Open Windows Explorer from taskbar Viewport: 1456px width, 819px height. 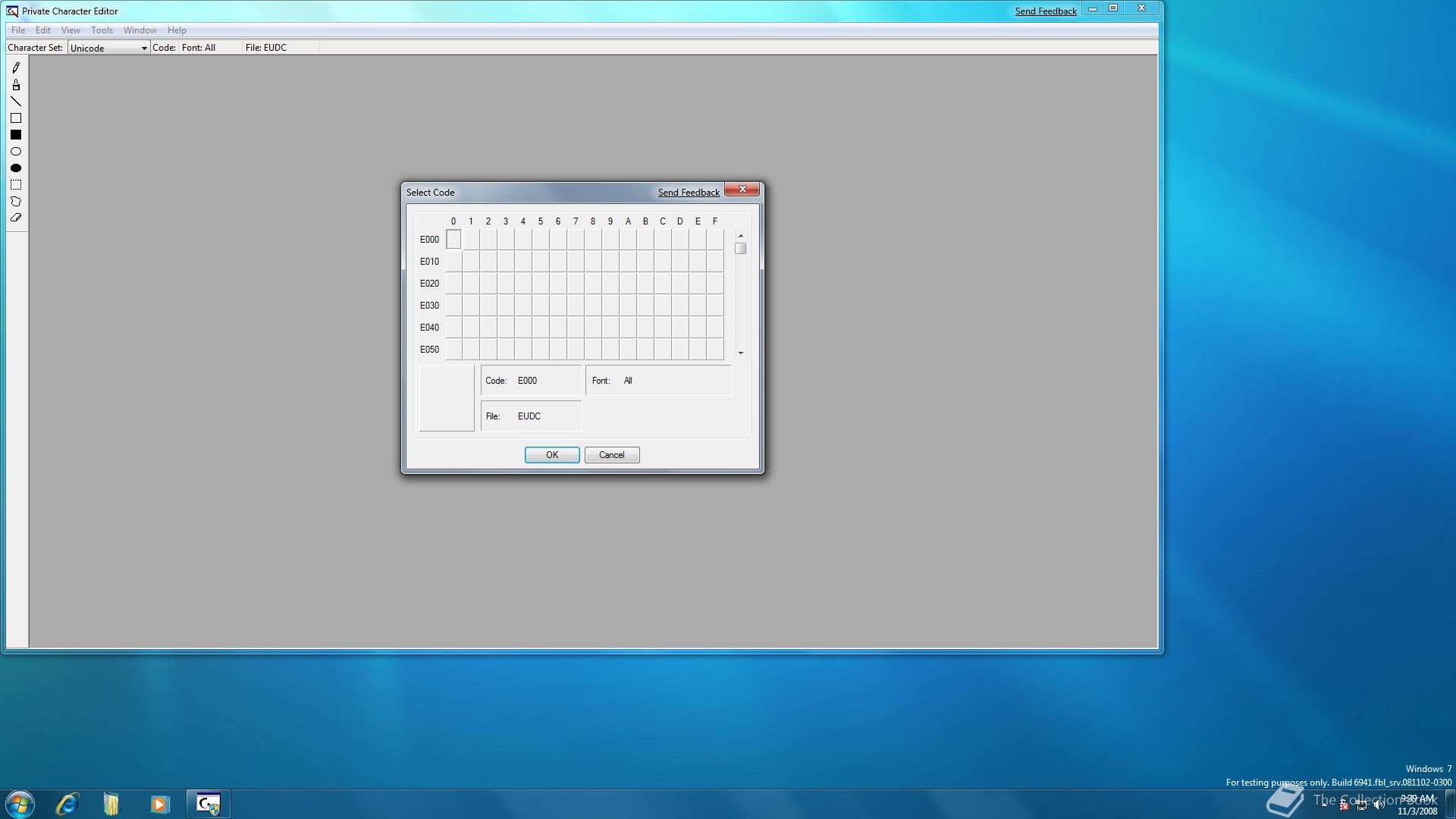pyautogui.click(x=111, y=804)
